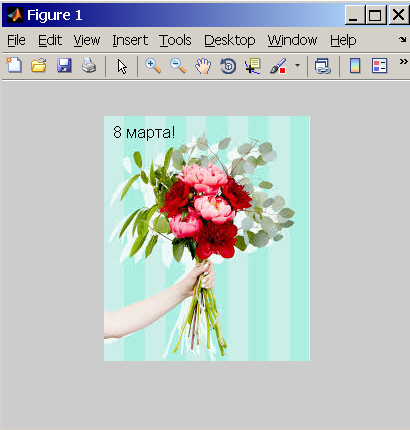Expand hidden toolbar items chevron
This screenshot has width=410, height=430.
pyautogui.click(x=403, y=61)
